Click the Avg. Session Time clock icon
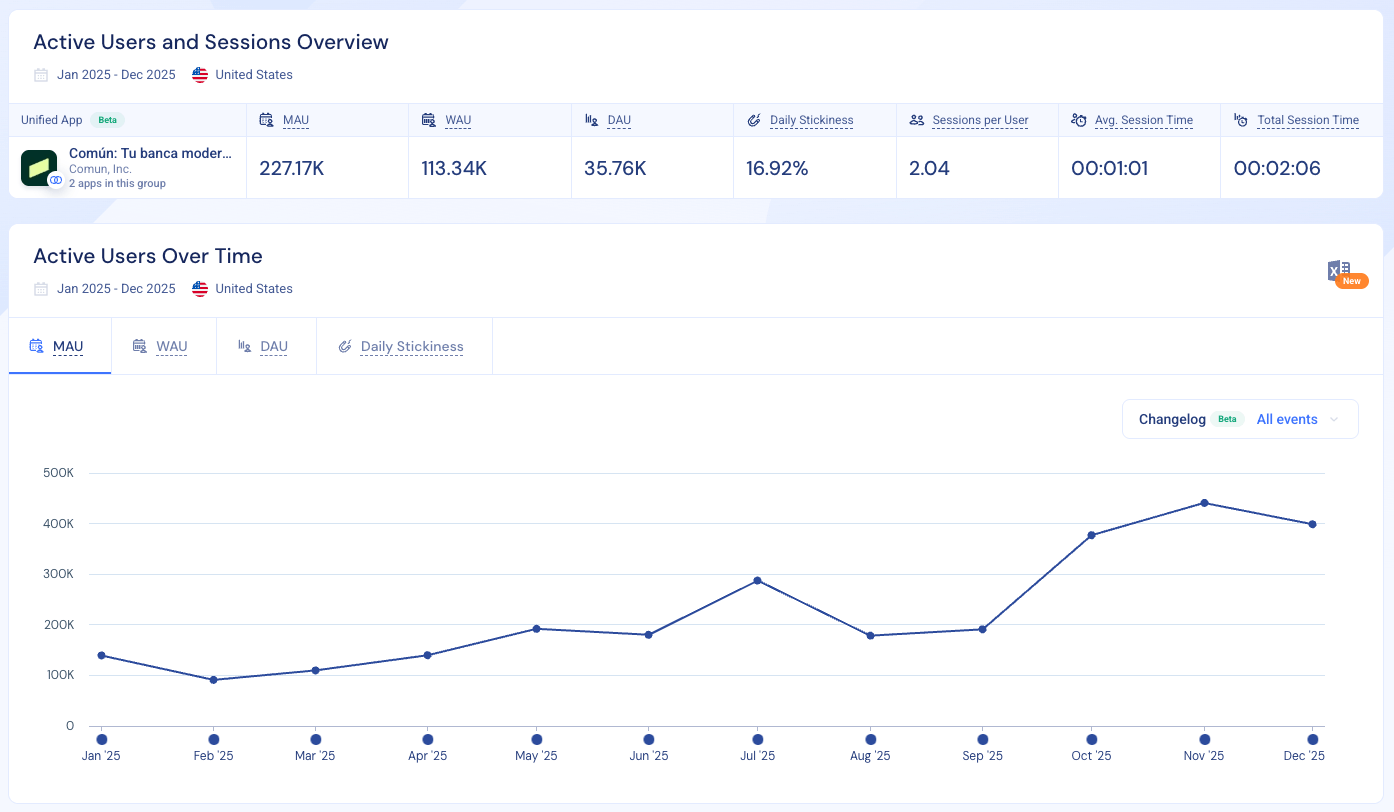 1078,120
